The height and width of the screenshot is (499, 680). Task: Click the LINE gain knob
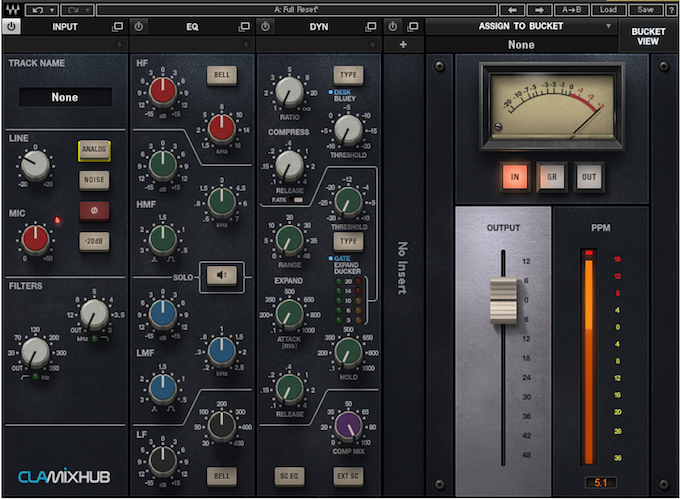click(35, 165)
